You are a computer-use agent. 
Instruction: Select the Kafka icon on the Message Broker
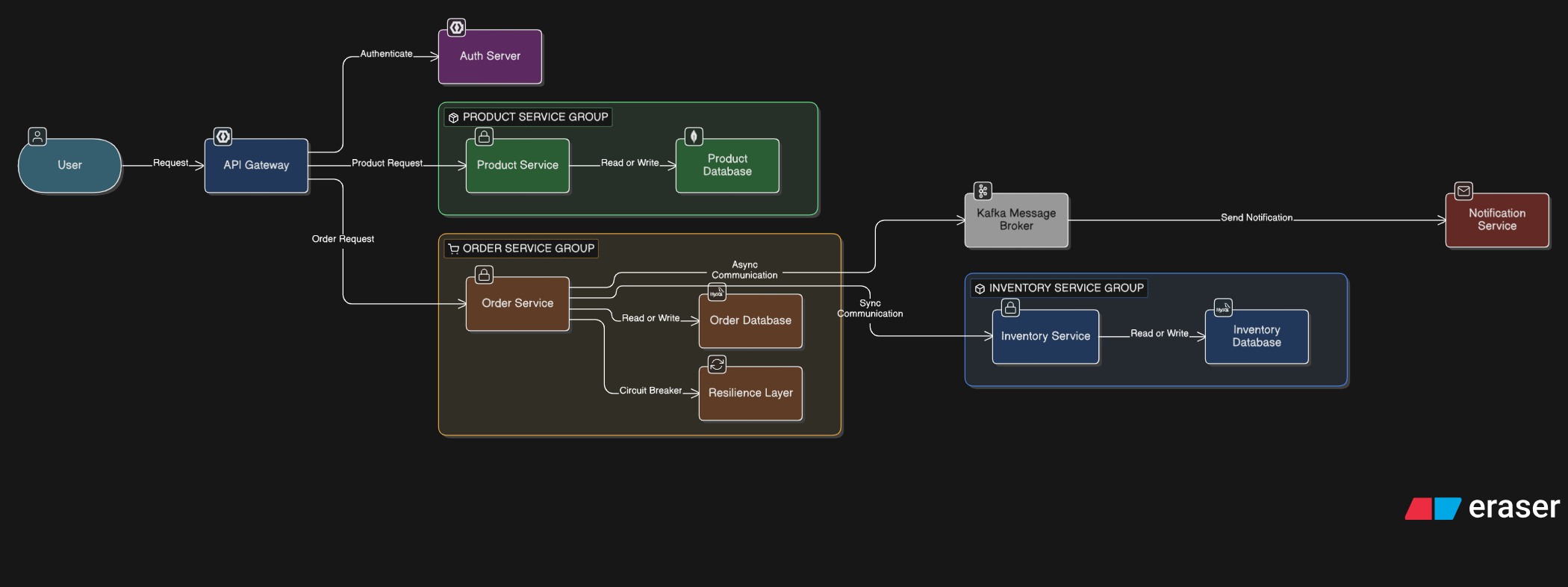[x=983, y=191]
